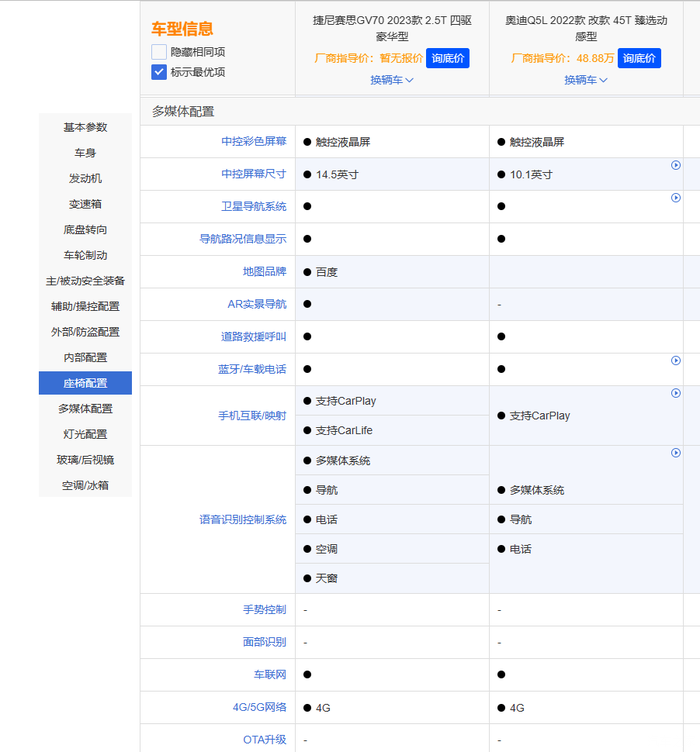Viewport: 700px width, 752px height.
Task: Expand 换辆车 dropdown for Genesis GV70
Action: [391, 80]
